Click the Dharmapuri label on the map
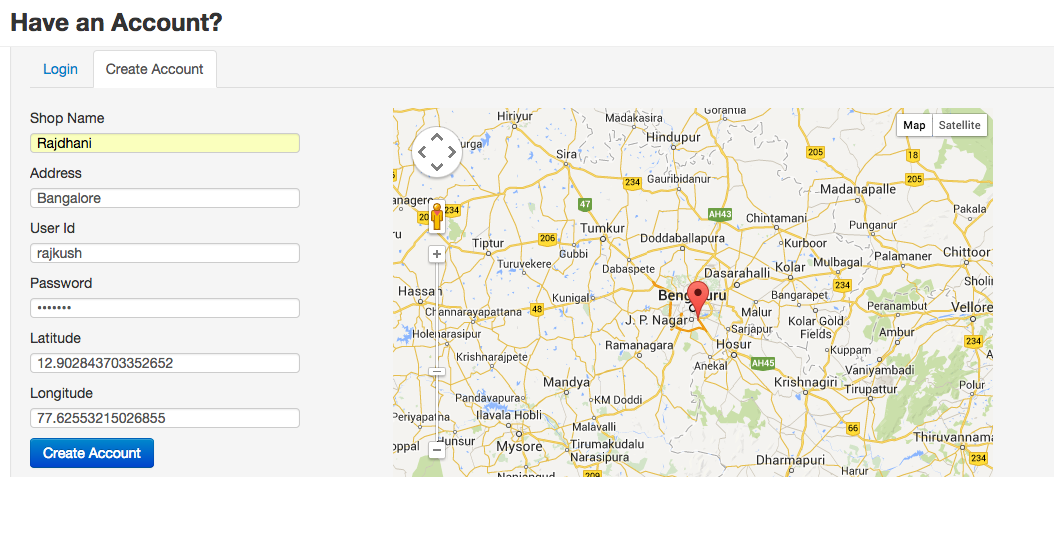The height and width of the screenshot is (555, 1054). pyautogui.click(x=790, y=460)
